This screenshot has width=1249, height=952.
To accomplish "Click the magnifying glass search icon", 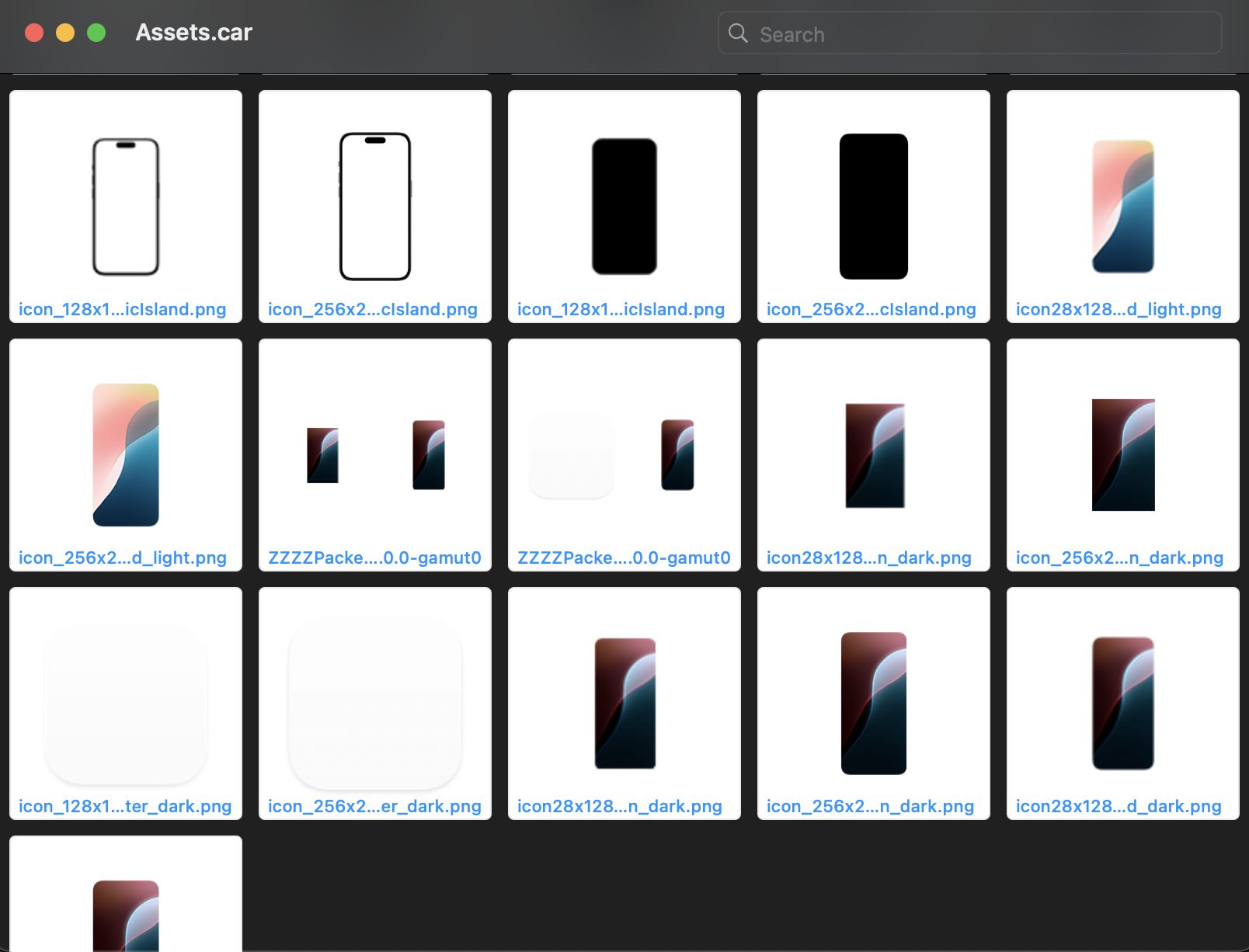I will coord(738,33).
